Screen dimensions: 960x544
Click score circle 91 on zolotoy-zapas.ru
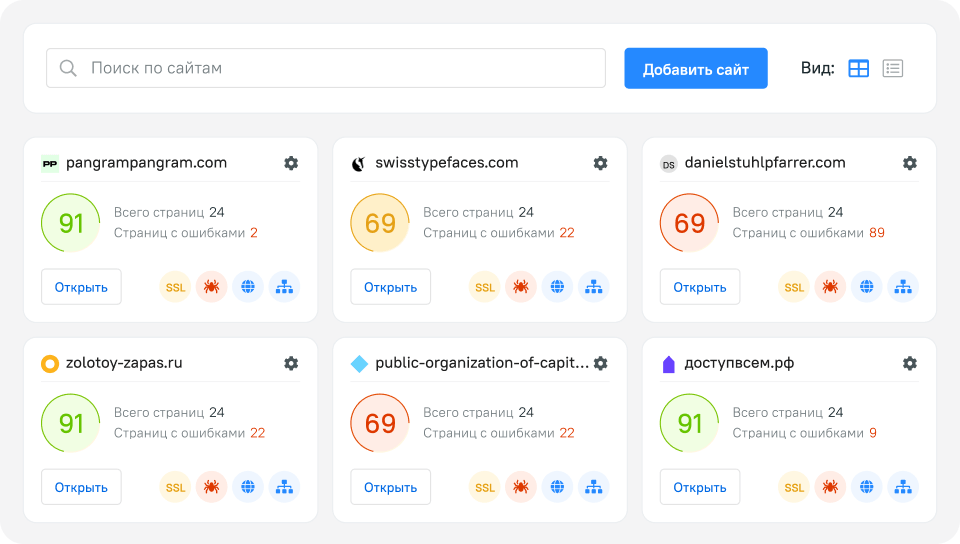pos(71,423)
